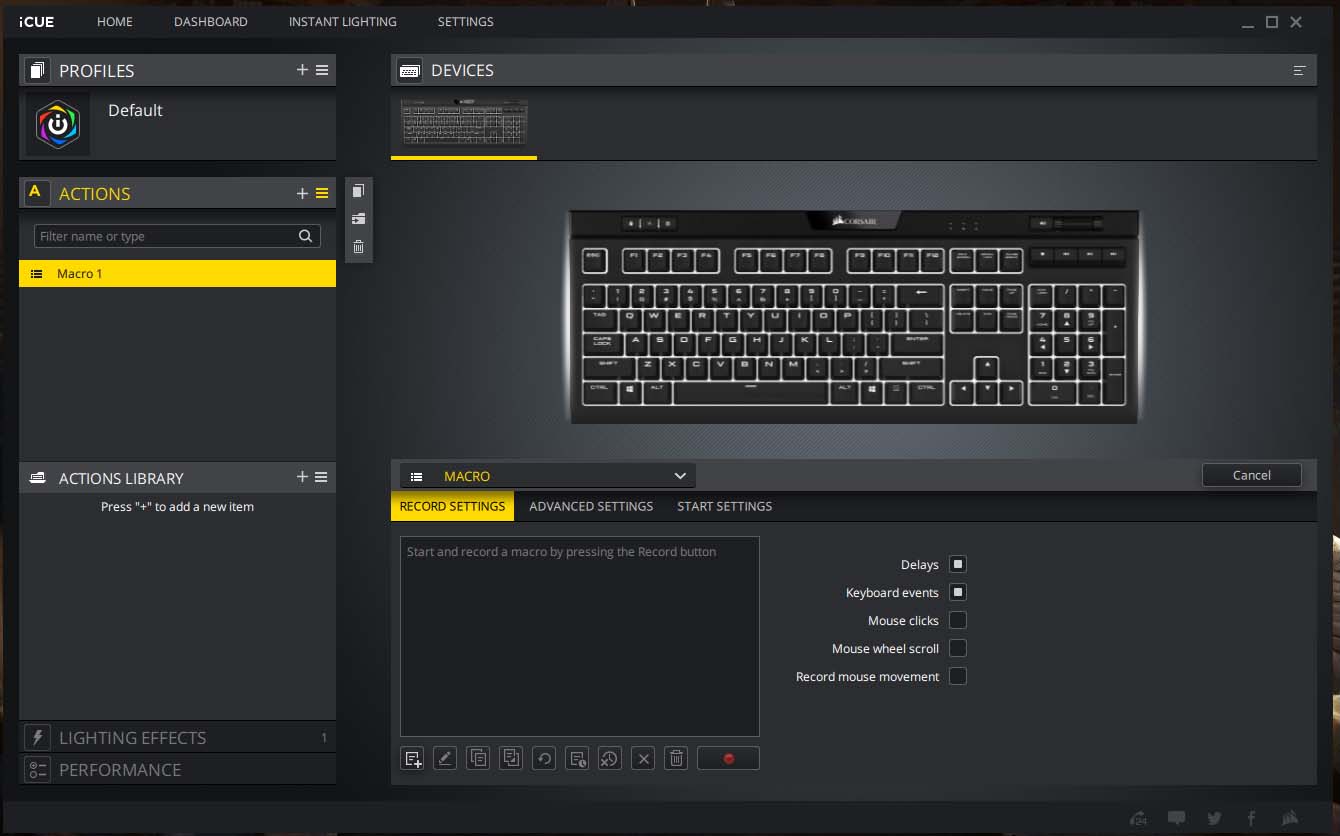Click the Filter name or type field
1340x836 pixels.
click(x=165, y=237)
